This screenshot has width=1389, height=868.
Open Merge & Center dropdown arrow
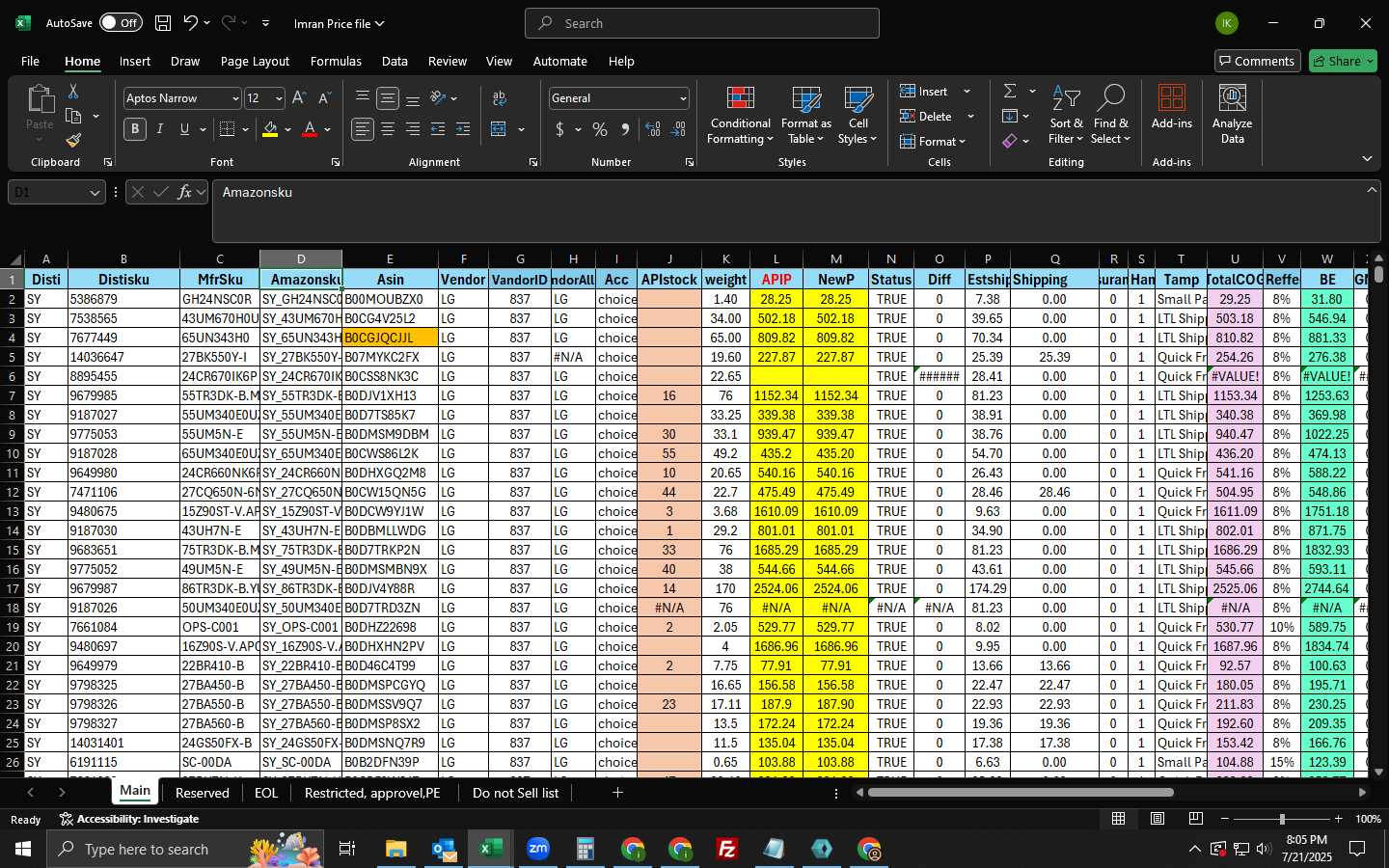[521, 129]
